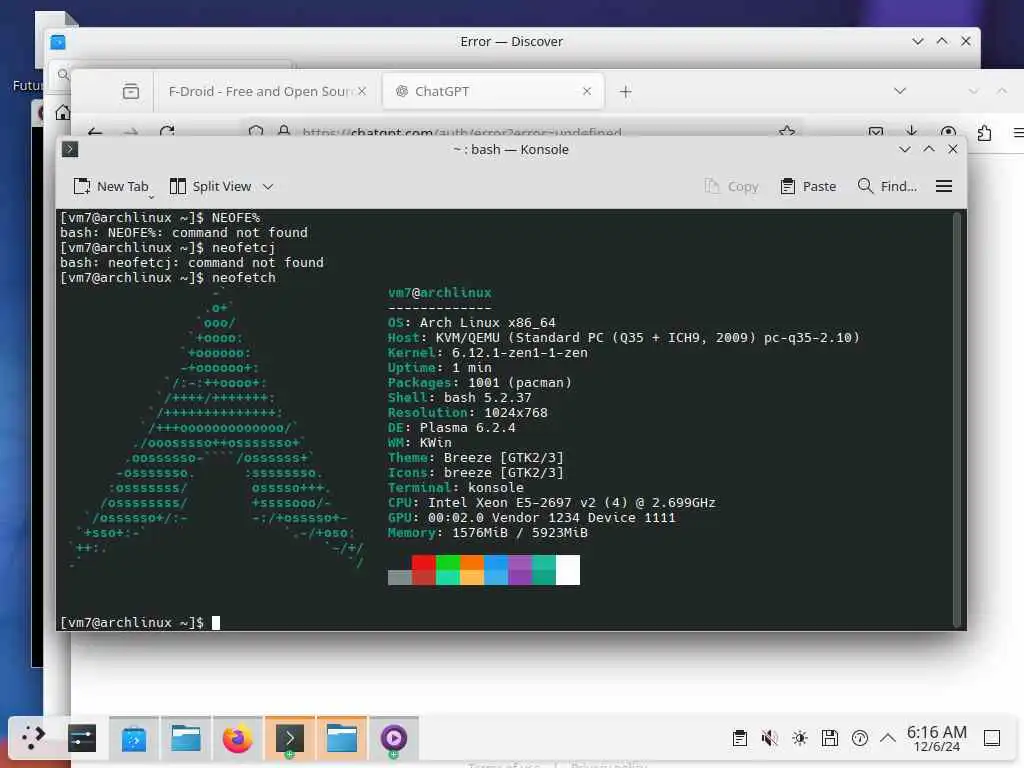Click the Konsole window terminal icon

(x=70, y=150)
